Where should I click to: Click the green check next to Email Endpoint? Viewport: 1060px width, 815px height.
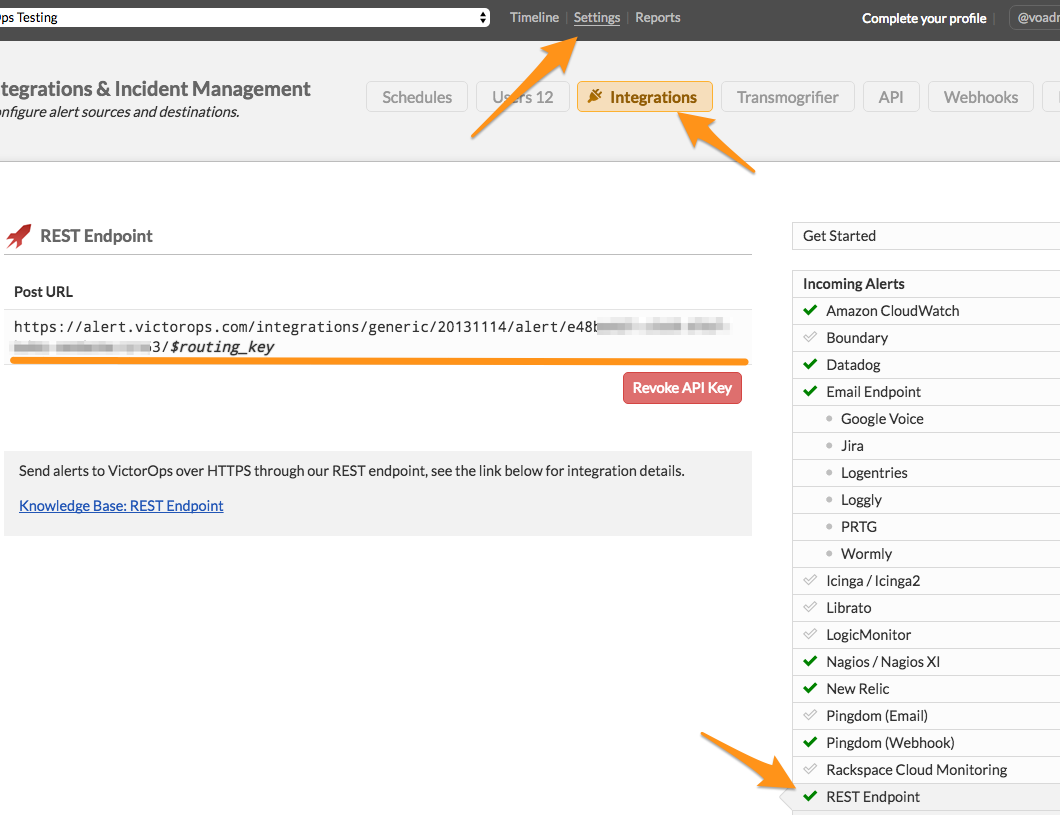click(810, 391)
